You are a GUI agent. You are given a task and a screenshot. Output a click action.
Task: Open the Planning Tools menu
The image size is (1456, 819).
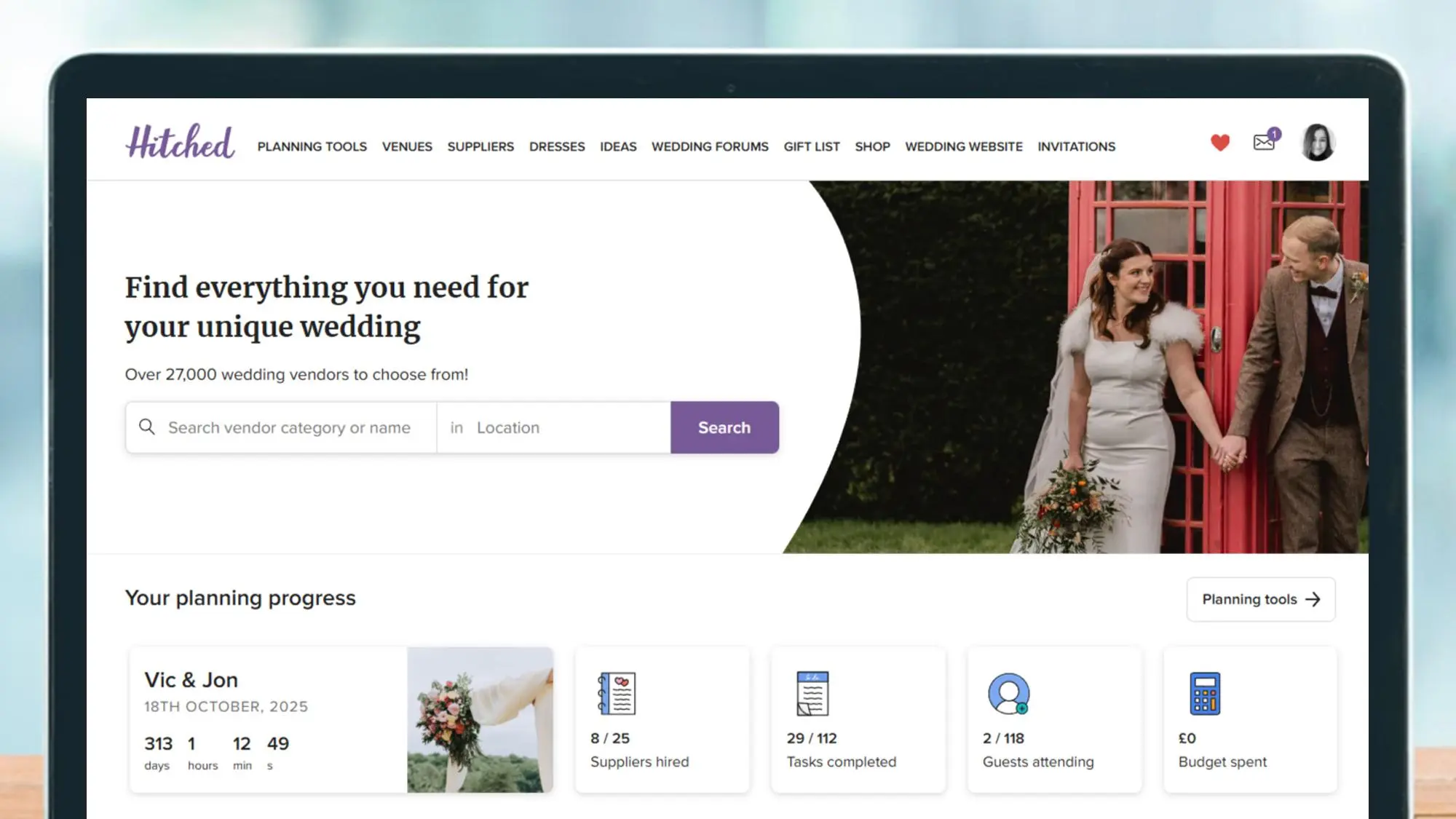(x=312, y=146)
